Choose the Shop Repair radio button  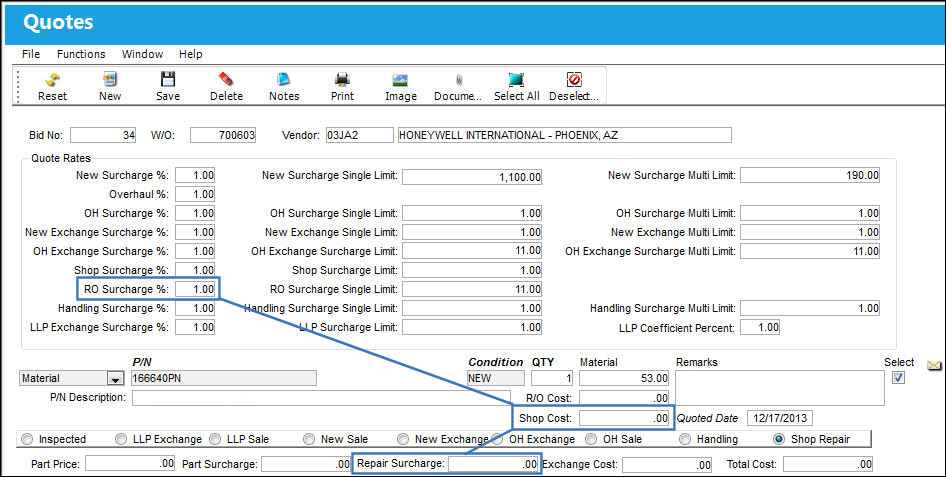pyautogui.click(x=779, y=439)
